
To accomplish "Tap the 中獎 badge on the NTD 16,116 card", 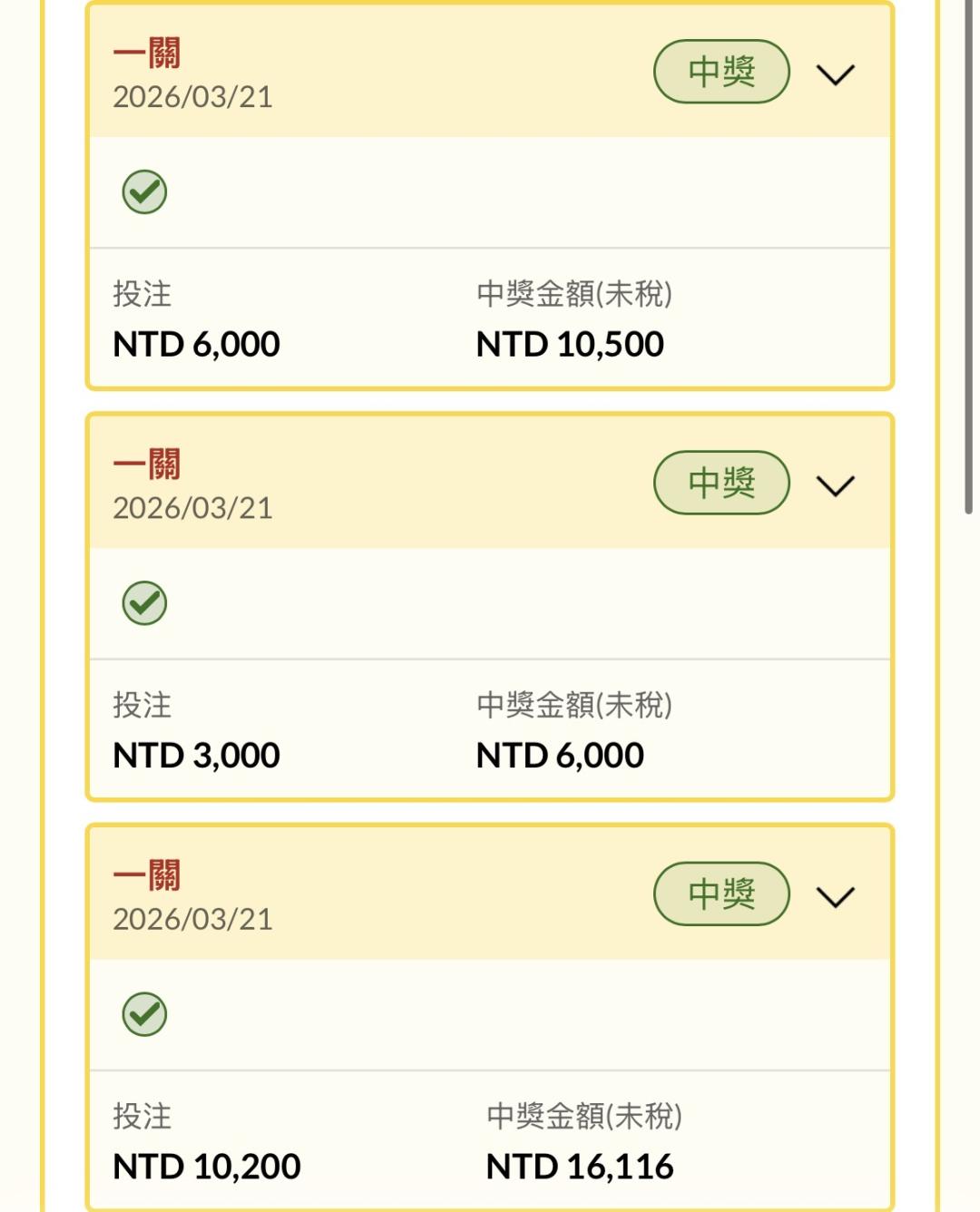I will tap(721, 894).
